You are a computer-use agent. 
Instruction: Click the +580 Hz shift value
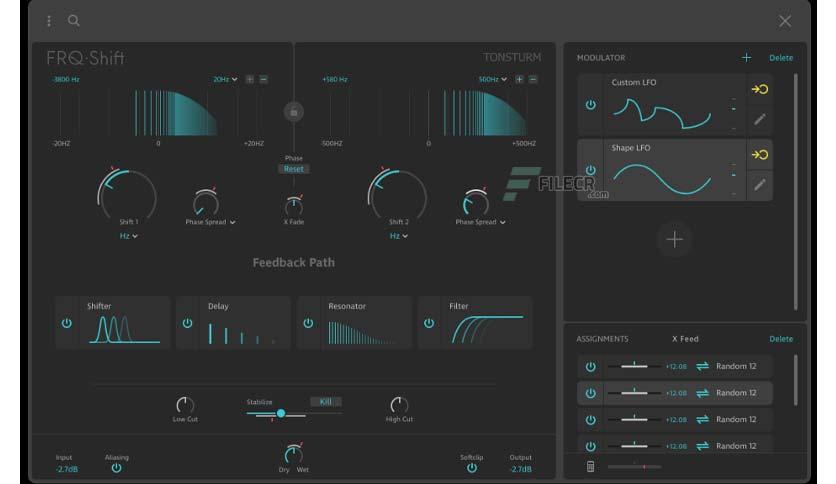click(x=335, y=79)
